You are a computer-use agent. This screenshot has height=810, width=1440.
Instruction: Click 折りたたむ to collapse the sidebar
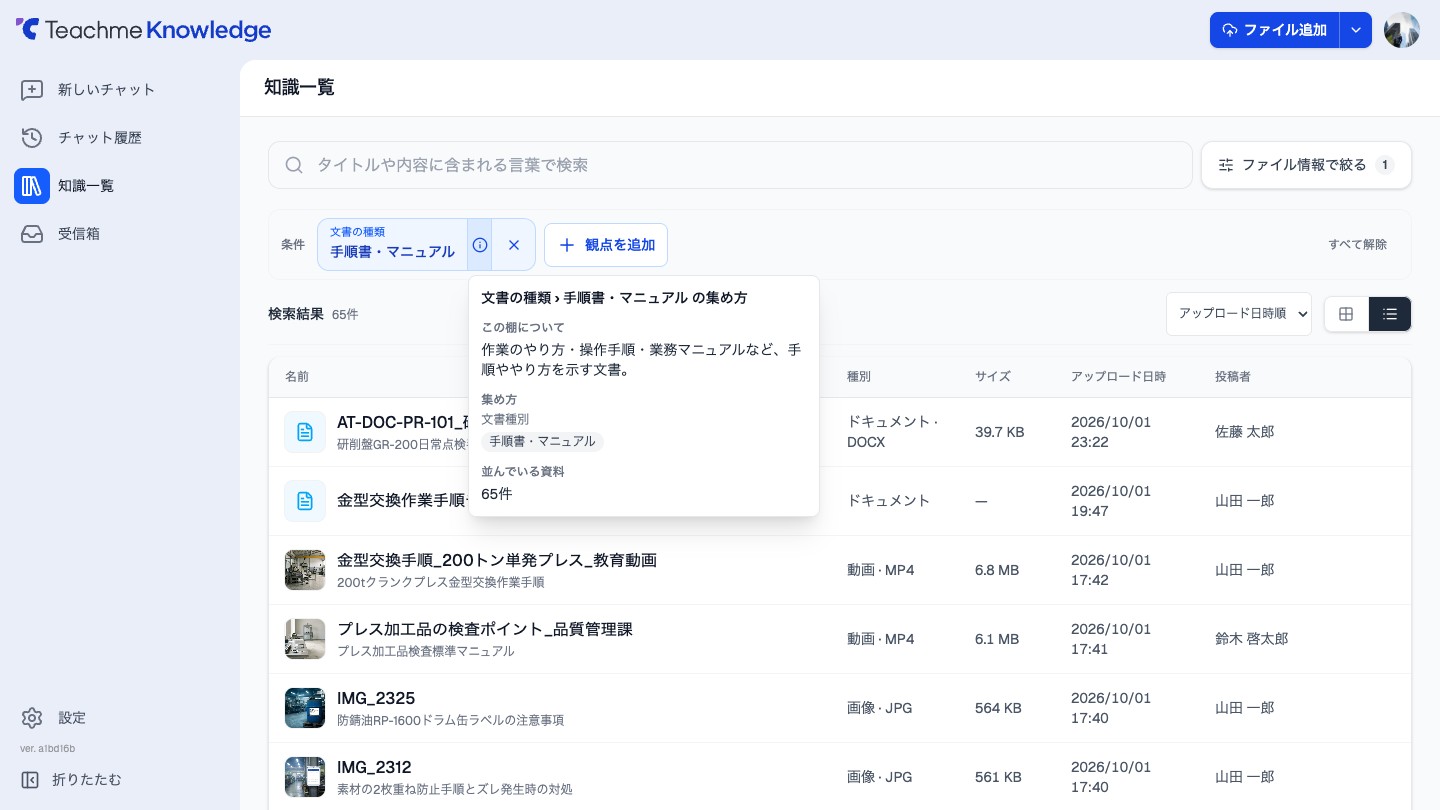87,780
